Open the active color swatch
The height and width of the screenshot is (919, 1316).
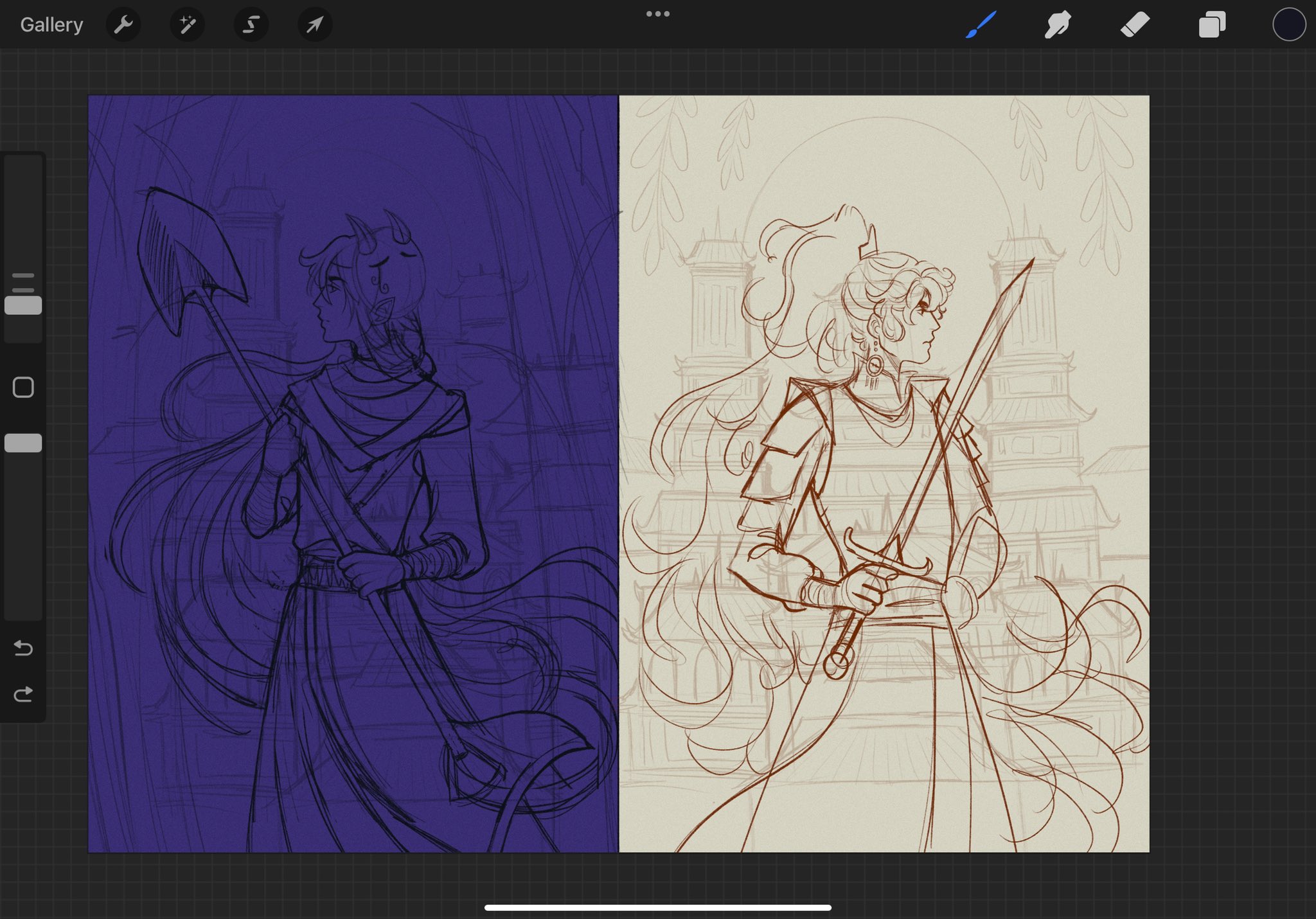1288,25
